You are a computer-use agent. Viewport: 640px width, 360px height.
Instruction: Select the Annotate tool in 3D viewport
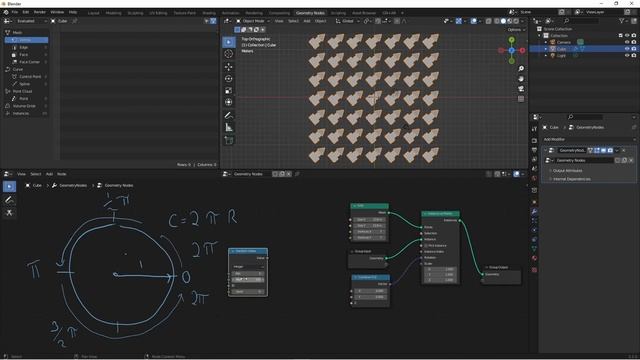pyautogui.click(x=229, y=116)
